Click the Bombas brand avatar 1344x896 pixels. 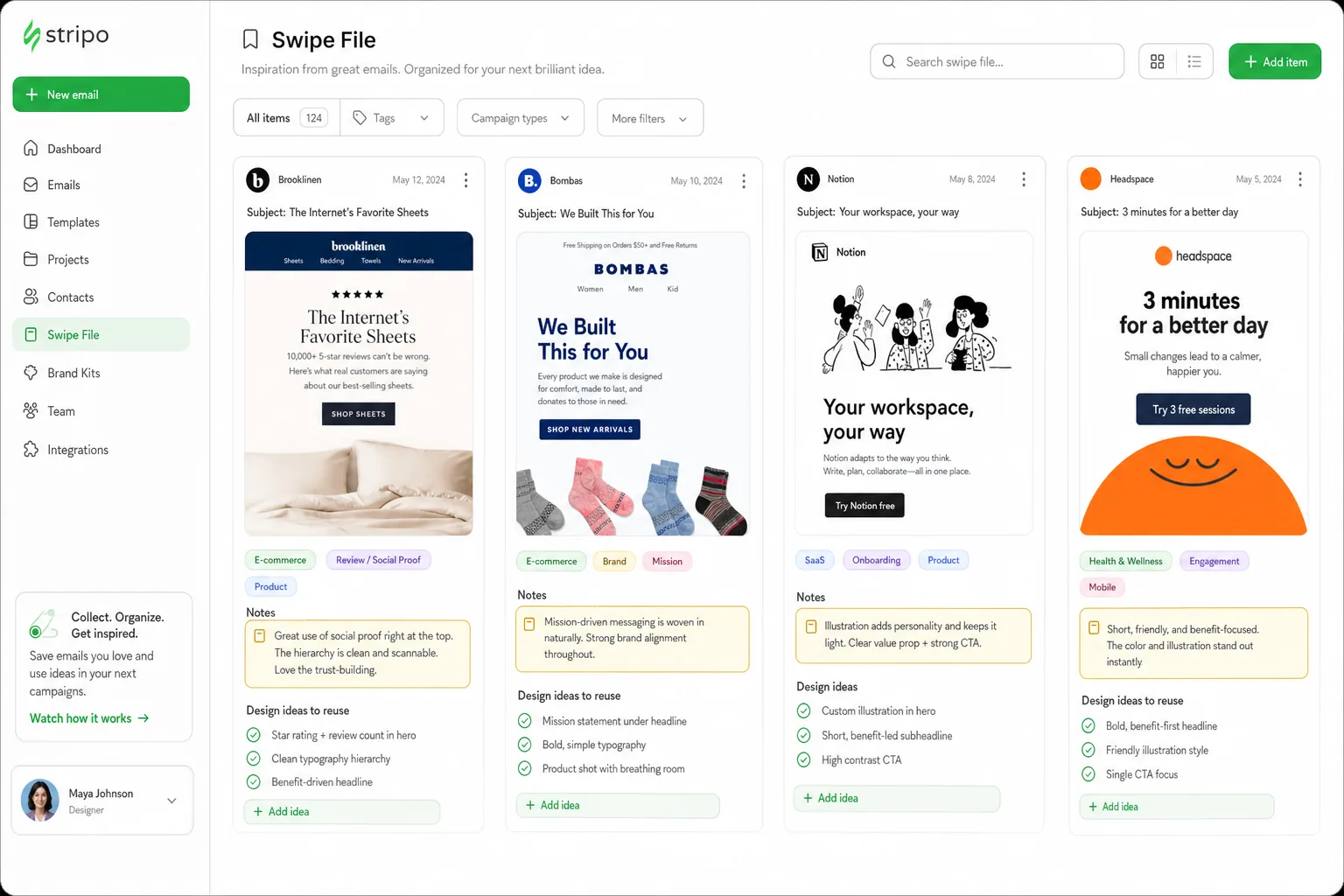529,181
